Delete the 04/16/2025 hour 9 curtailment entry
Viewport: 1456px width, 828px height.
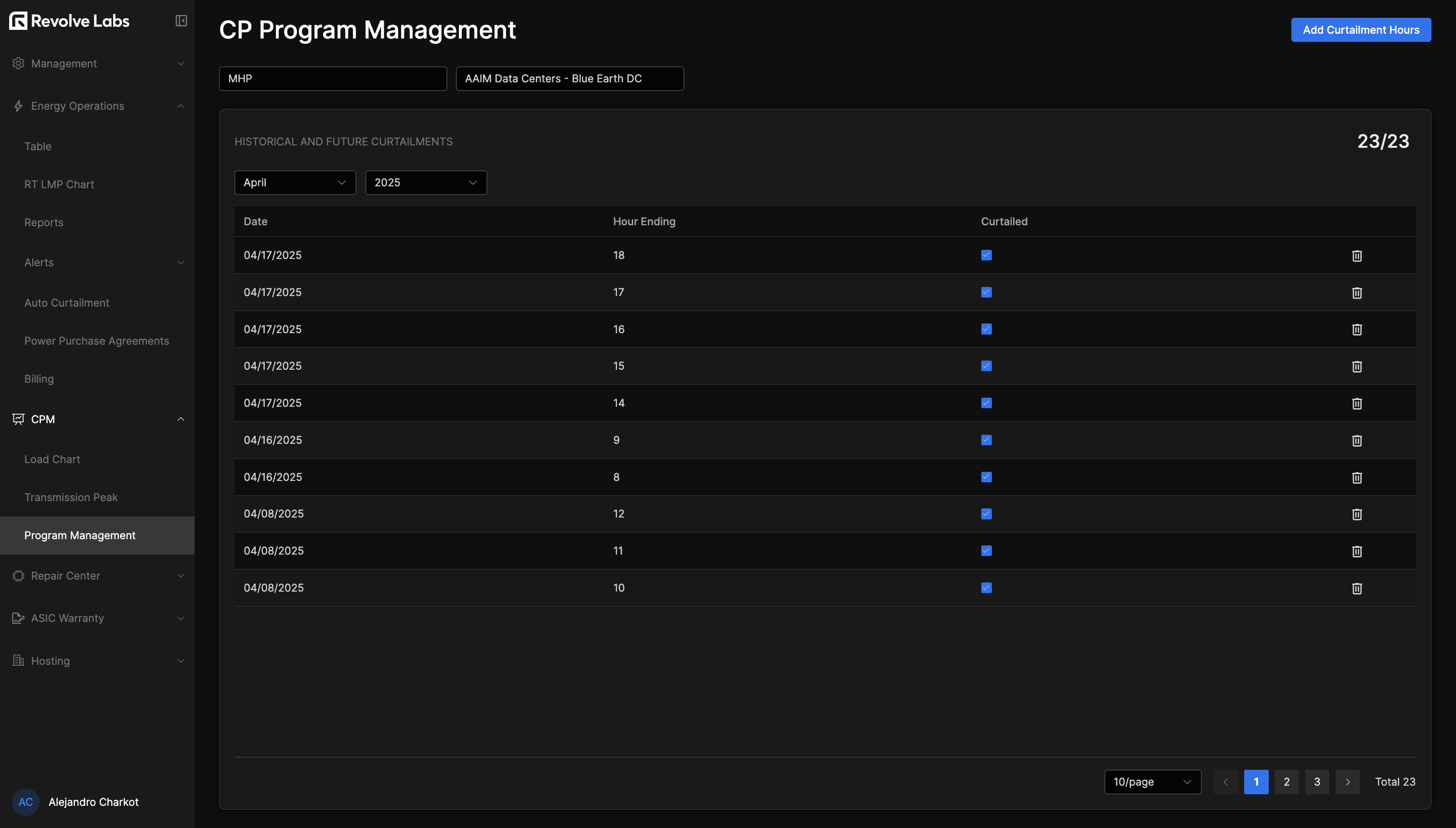tap(1357, 440)
